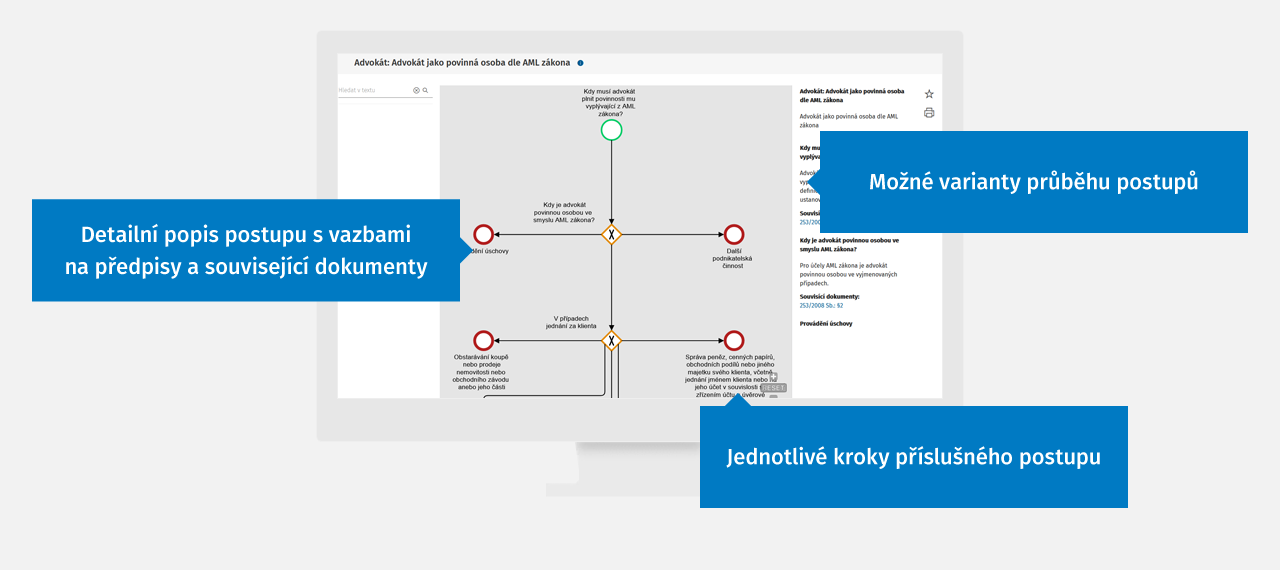Open the '253/2008 Sb.: §2' document link
Screen dimensions: 1280x570
point(822,306)
